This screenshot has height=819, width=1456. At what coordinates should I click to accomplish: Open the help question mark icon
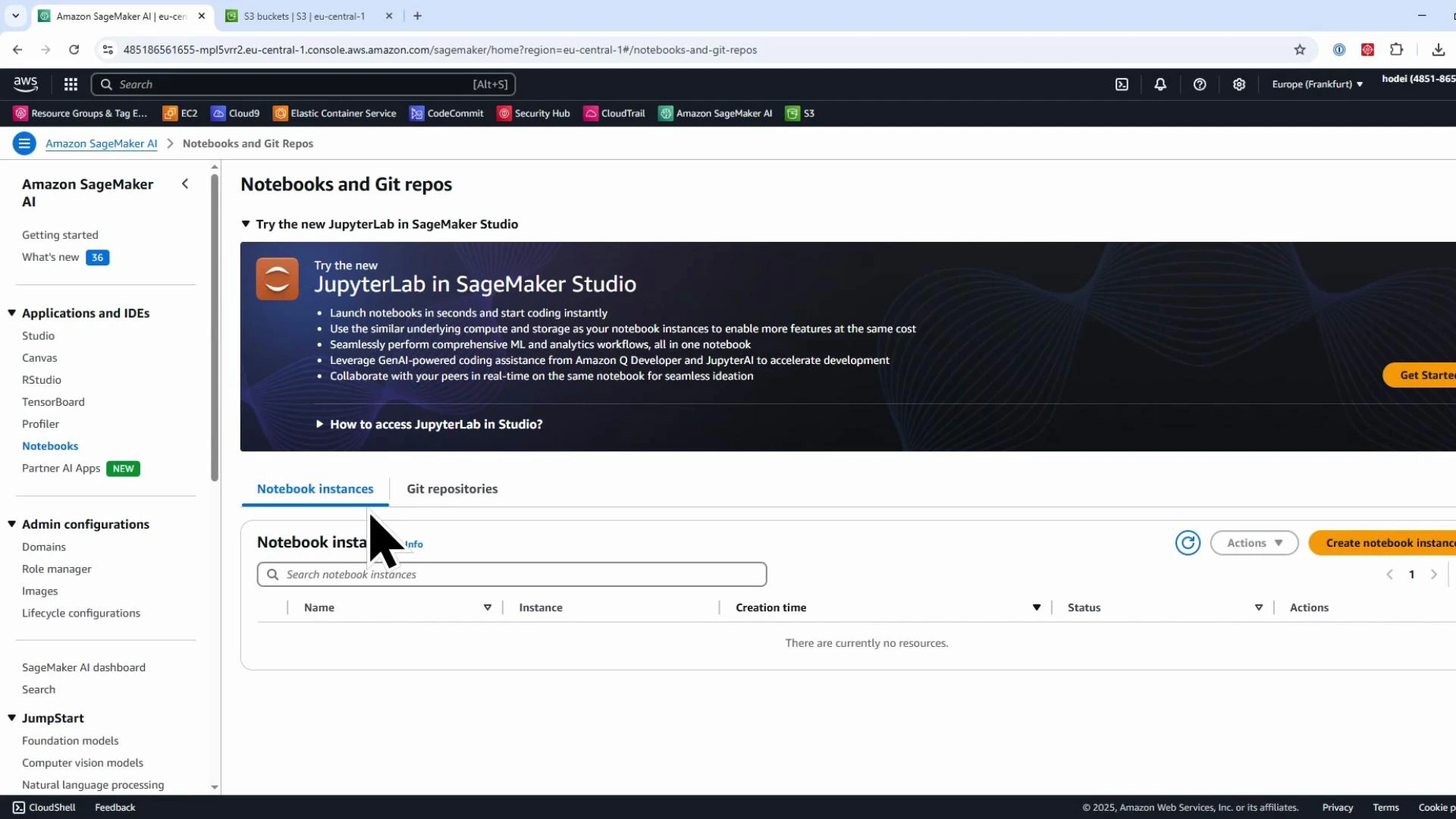(1200, 84)
